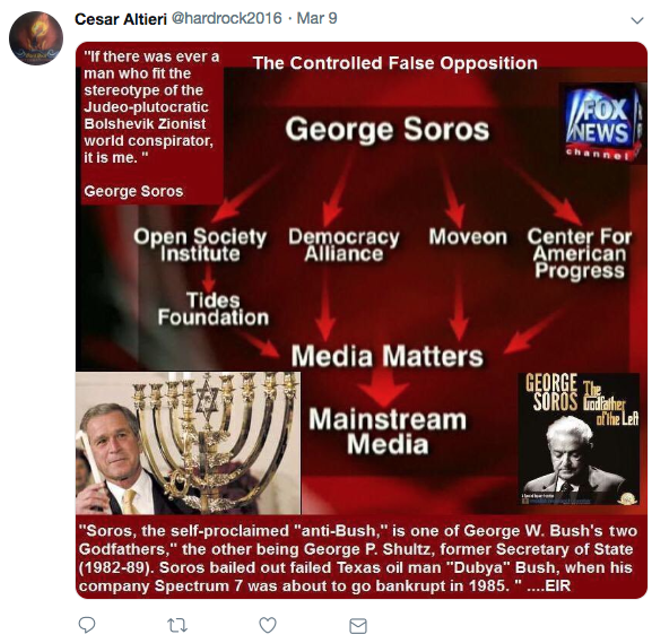Click the 'Open Society Institute' label in the image
660x643 pixels.
[x=200, y=245]
